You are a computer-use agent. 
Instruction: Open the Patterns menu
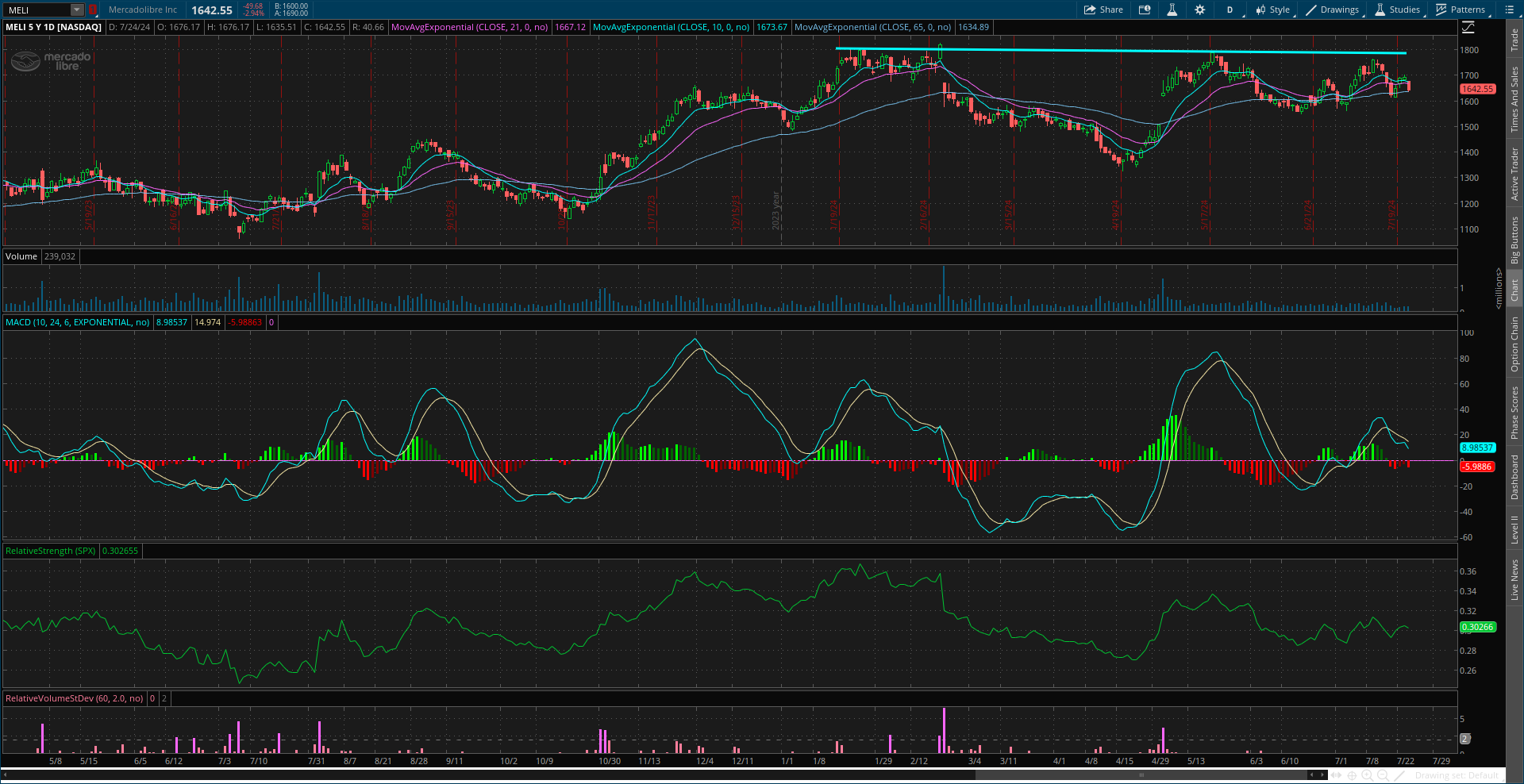coord(1460,10)
